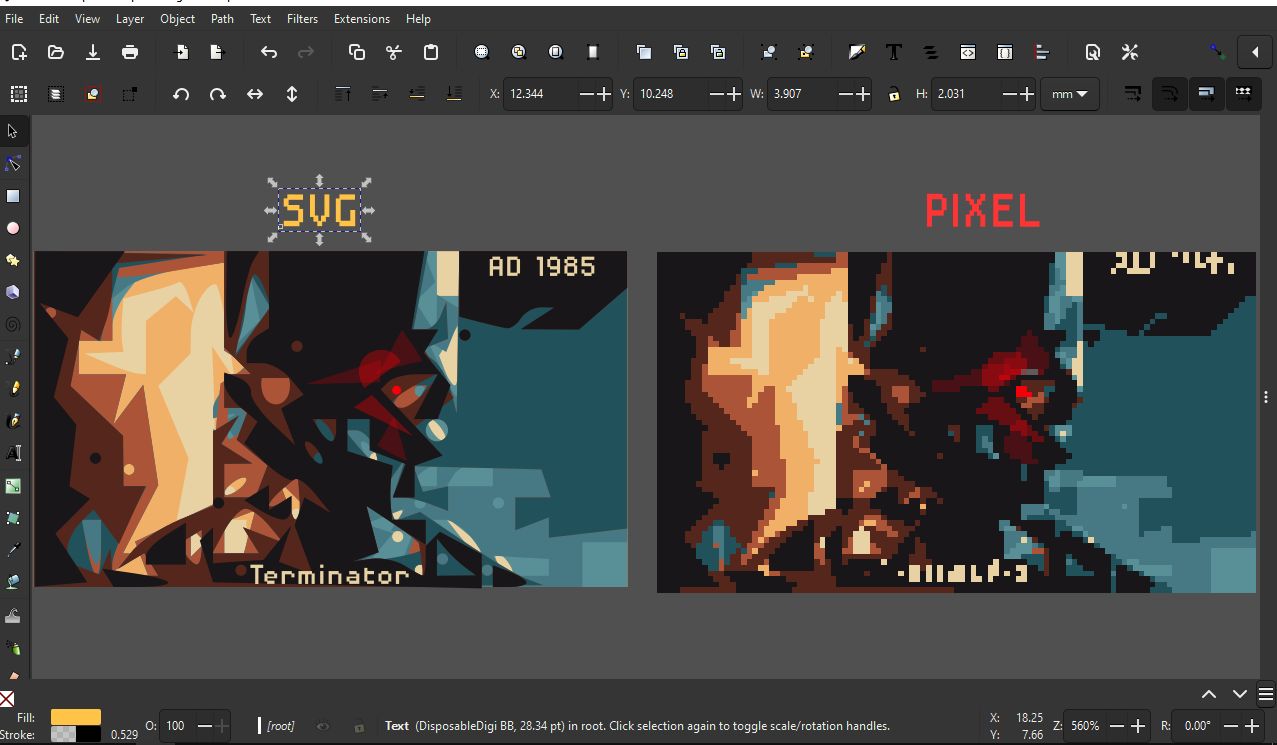Toggle move patterns with object

1243,94
